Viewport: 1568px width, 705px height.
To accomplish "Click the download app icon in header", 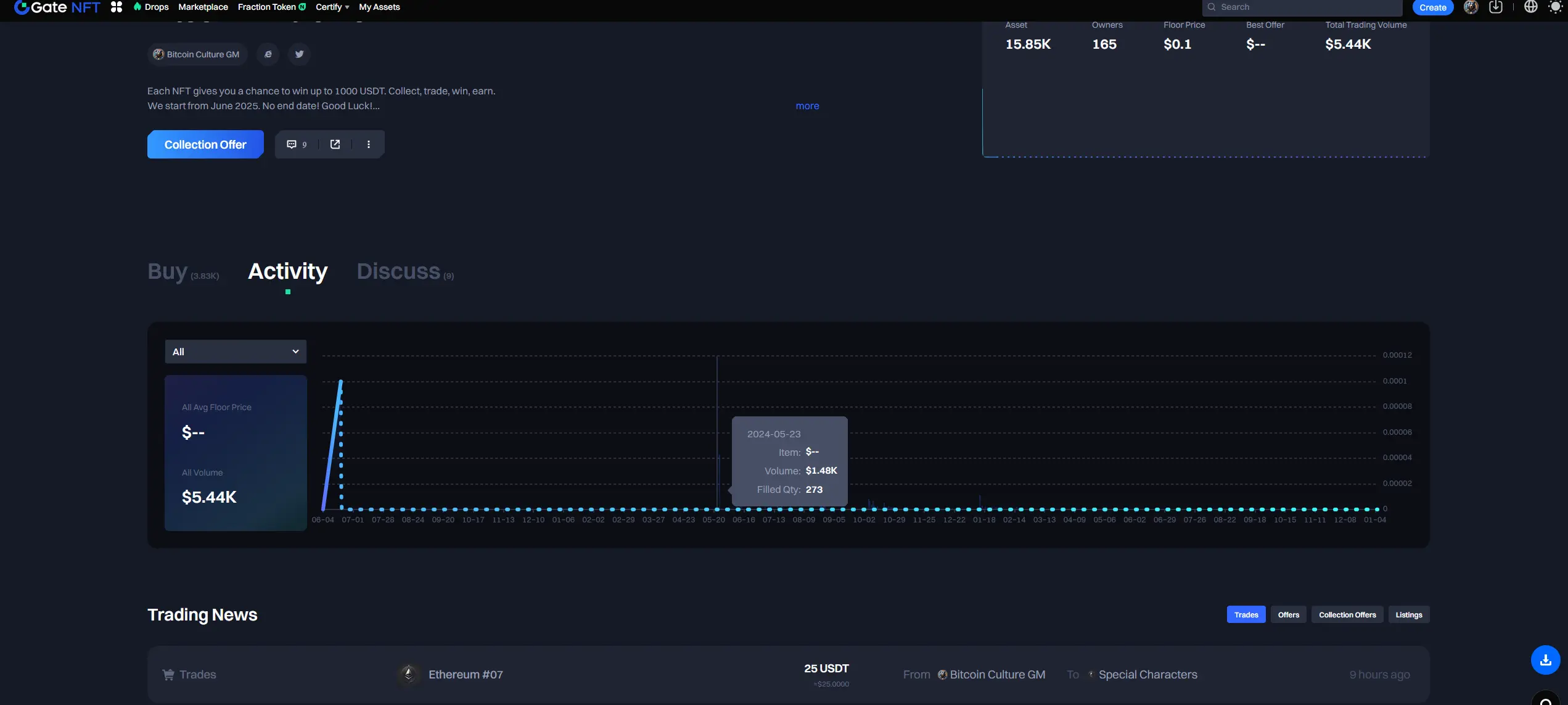I will [x=1495, y=7].
